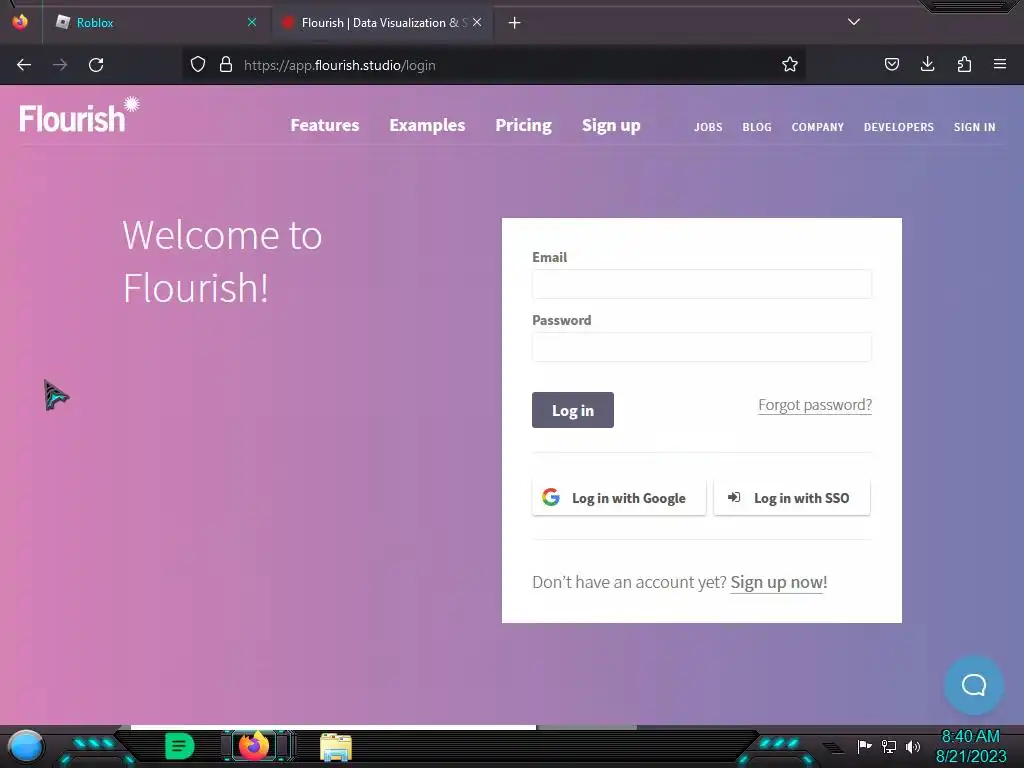Click the Action Center flag icon
Viewport: 1024px width, 768px height.
click(865, 746)
